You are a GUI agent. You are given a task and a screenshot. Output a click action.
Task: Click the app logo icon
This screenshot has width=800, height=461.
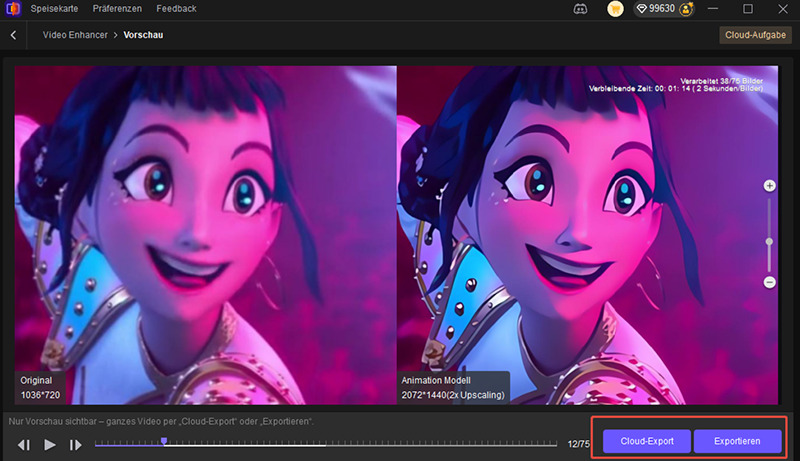point(13,9)
